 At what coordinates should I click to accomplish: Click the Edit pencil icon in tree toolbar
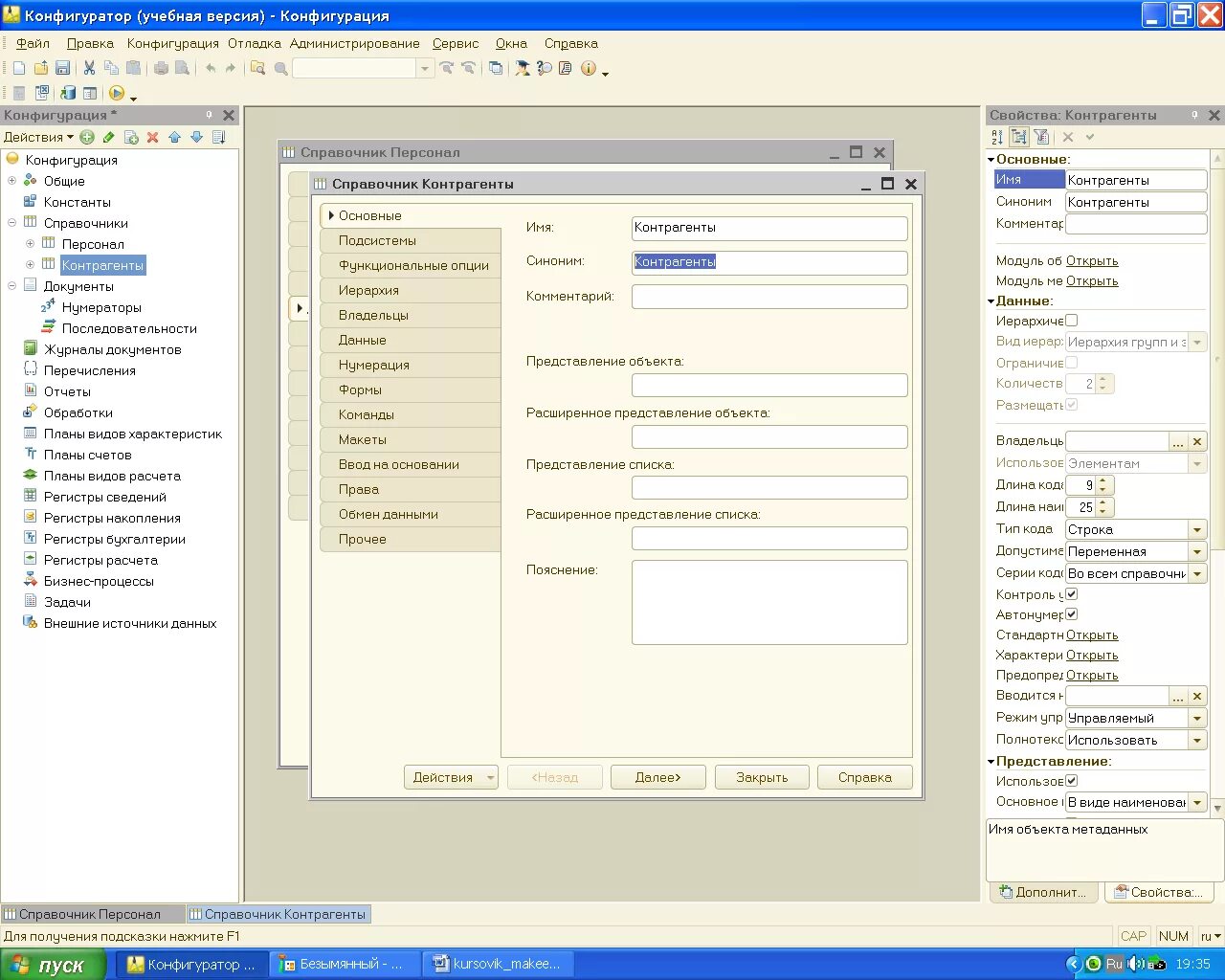click(x=109, y=137)
